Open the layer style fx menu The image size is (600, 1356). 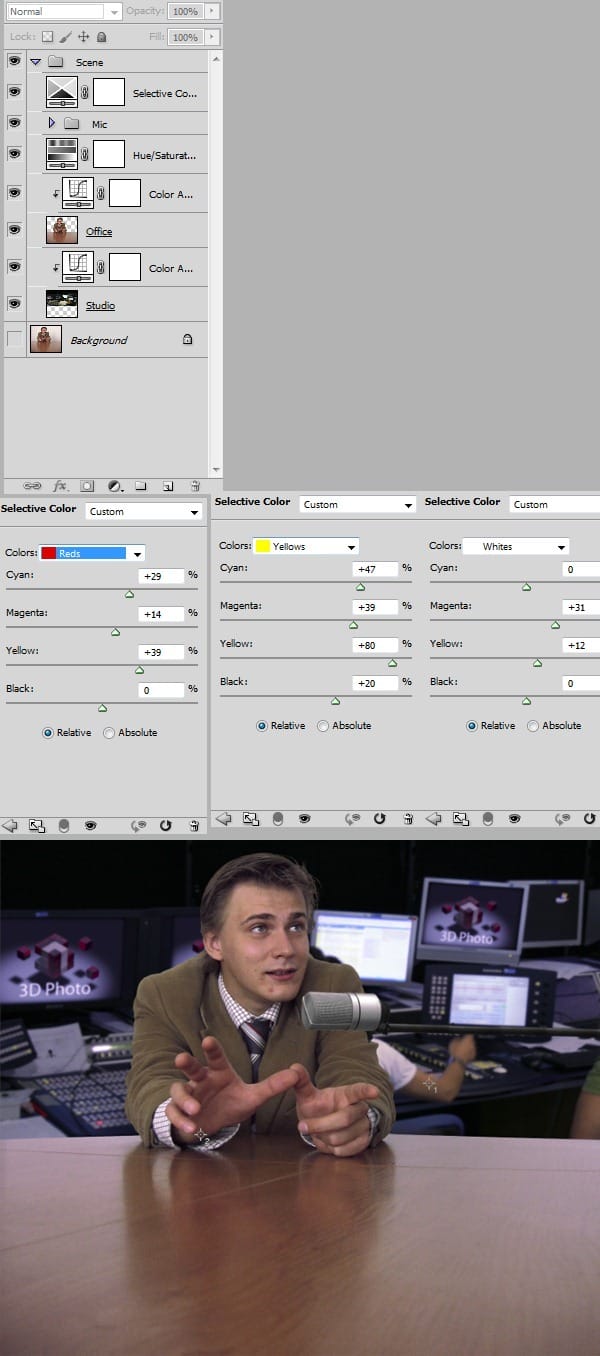coord(60,486)
